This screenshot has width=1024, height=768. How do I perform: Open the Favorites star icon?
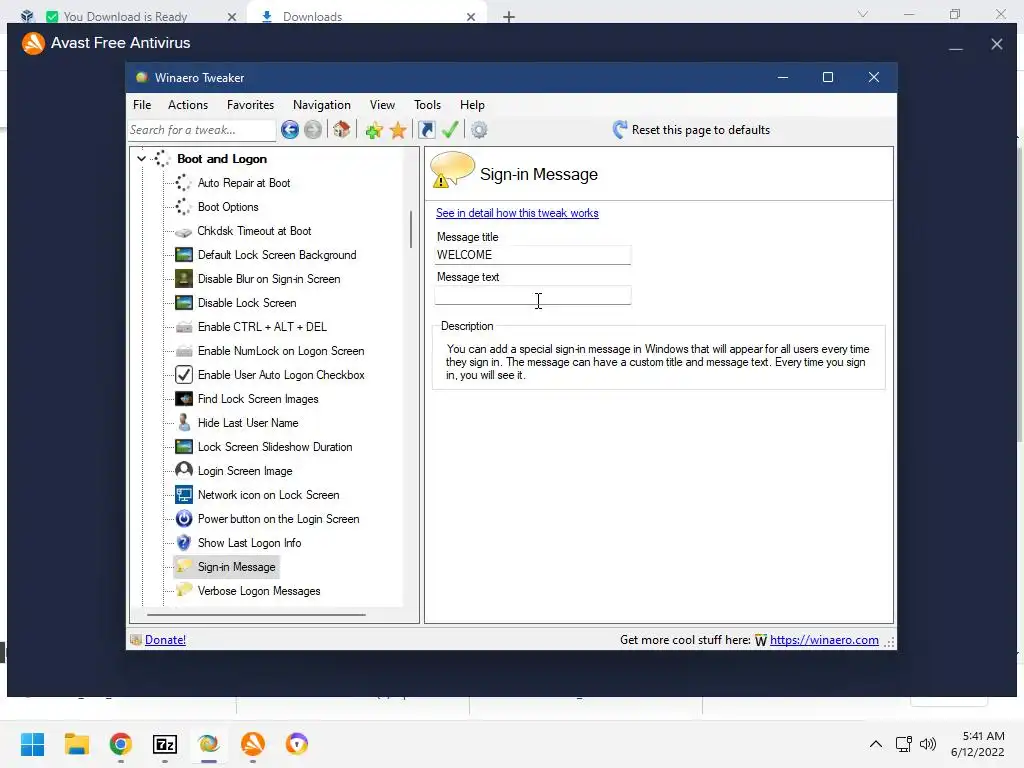(x=398, y=130)
